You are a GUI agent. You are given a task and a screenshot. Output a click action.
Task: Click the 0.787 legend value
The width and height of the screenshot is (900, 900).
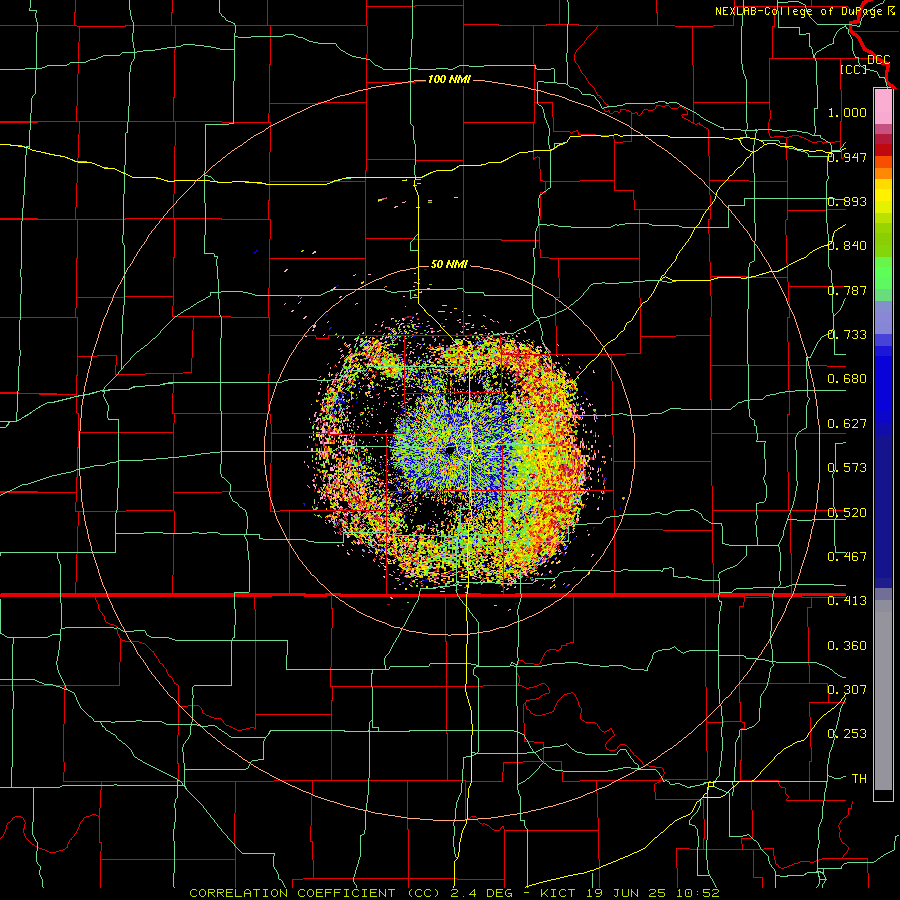click(x=847, y=290)
